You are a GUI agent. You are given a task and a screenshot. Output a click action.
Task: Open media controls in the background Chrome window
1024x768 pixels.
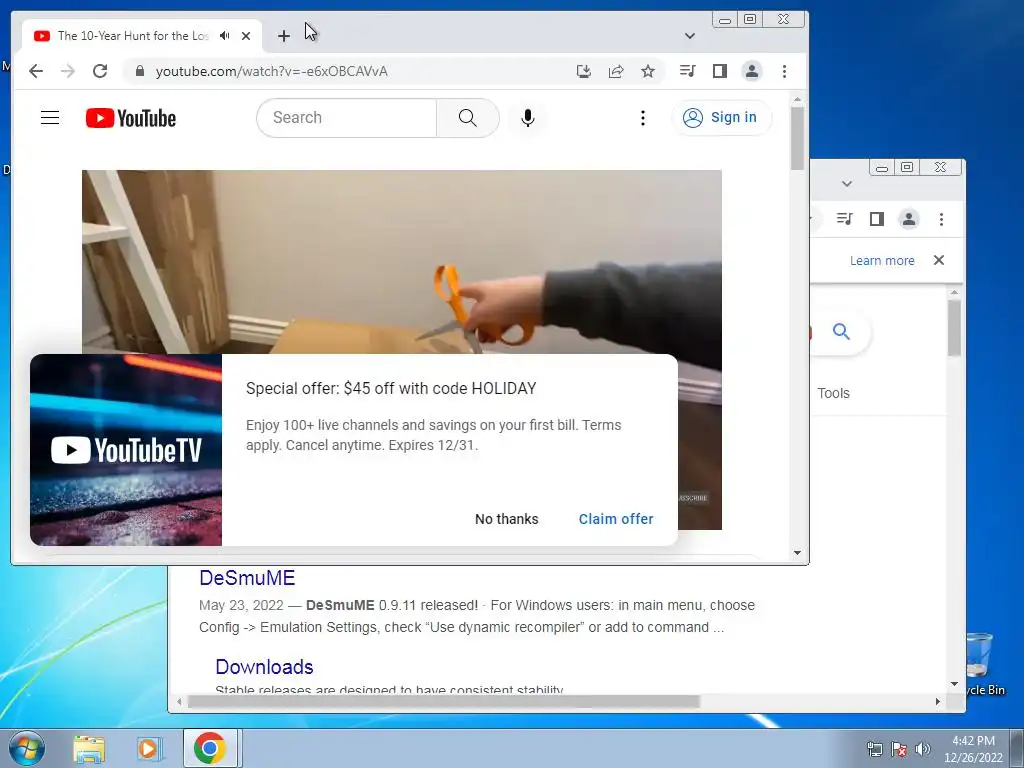click(844, 219)
